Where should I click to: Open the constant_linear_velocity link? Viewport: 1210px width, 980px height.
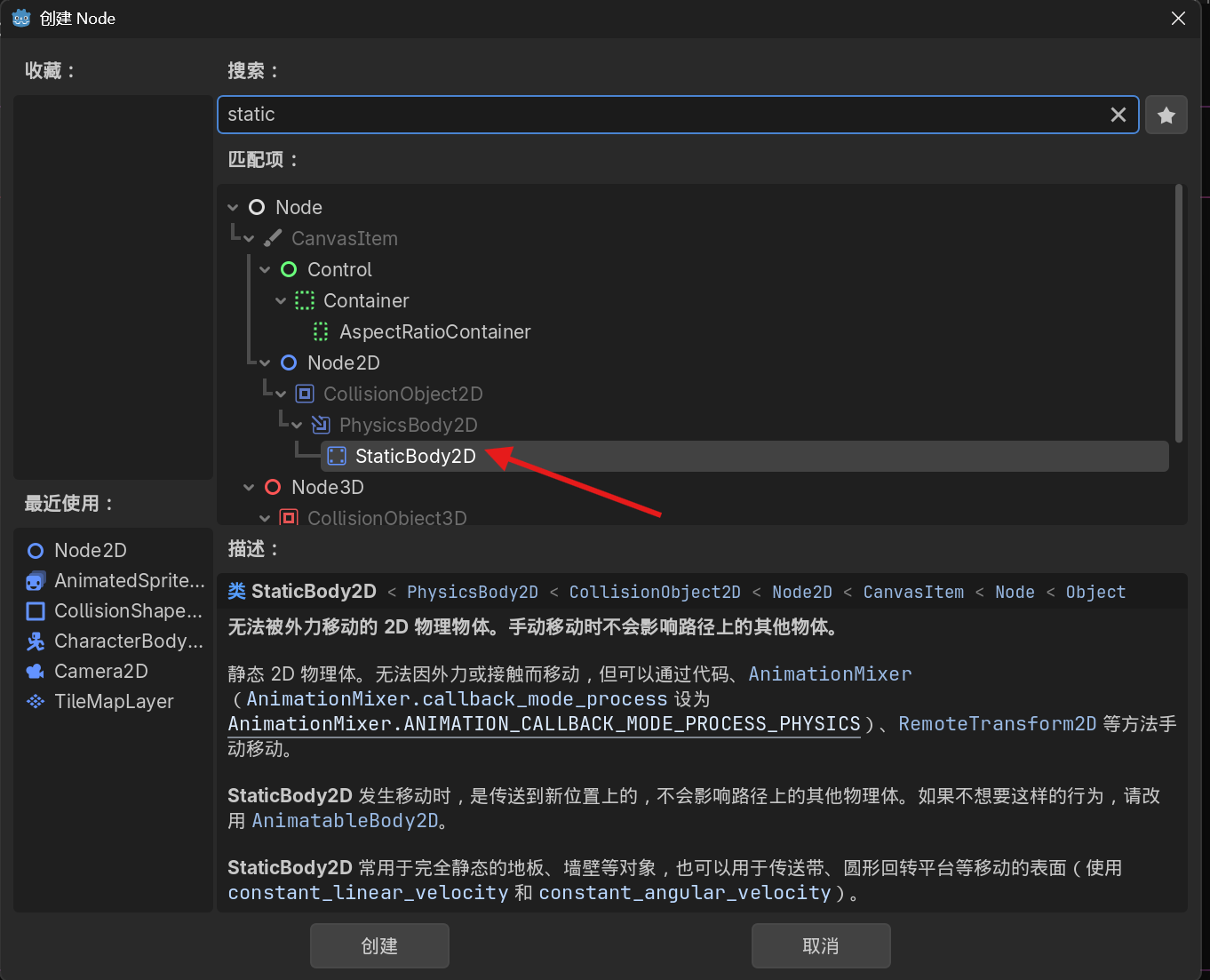[x=368, y=893]
